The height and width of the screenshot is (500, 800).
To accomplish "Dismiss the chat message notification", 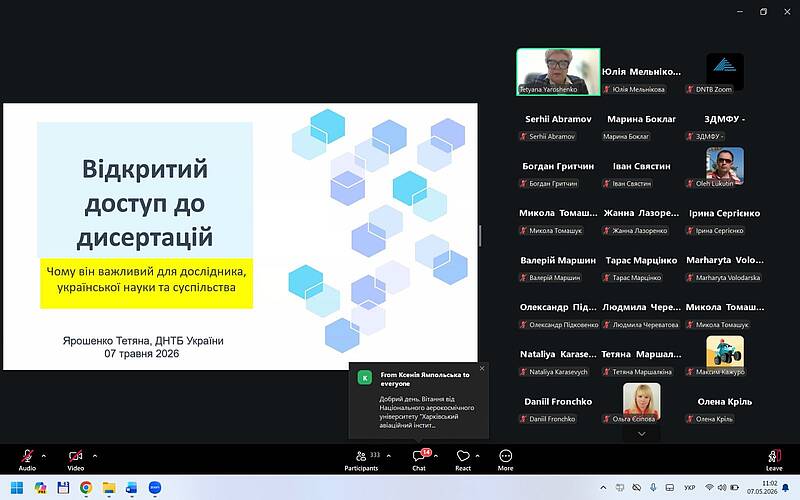I will [x=482, y=368].
